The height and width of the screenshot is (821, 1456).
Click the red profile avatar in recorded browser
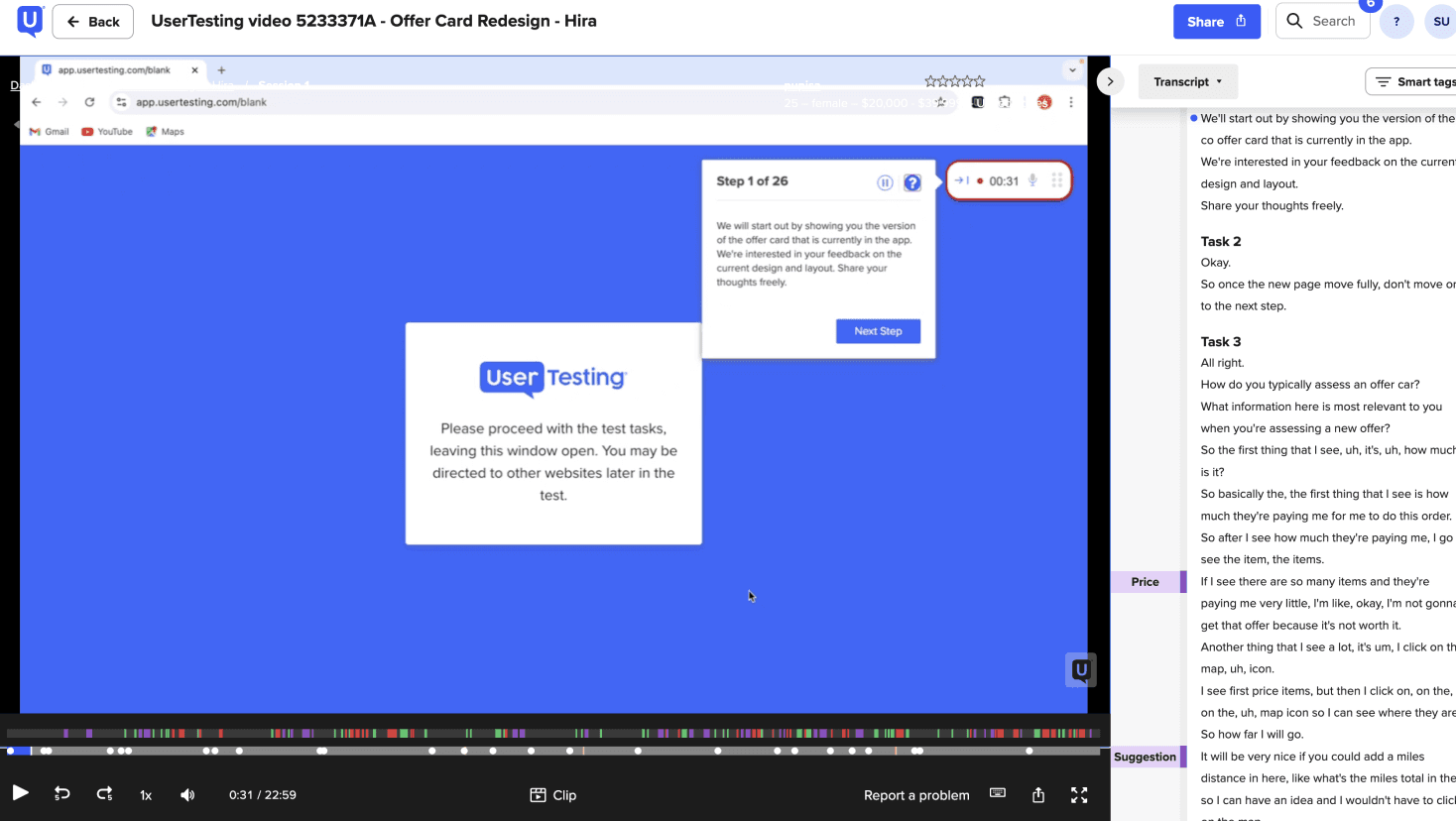tap(1044, 102)
